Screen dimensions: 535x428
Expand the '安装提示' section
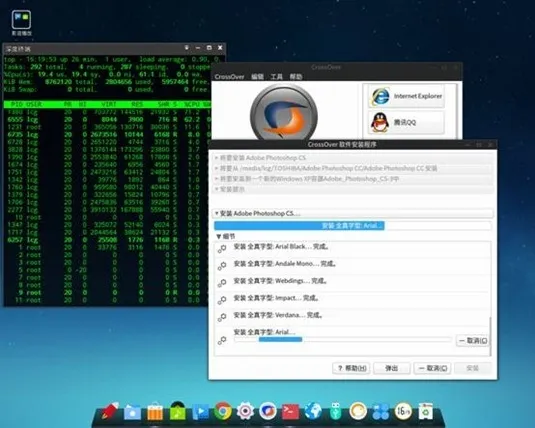353,189
